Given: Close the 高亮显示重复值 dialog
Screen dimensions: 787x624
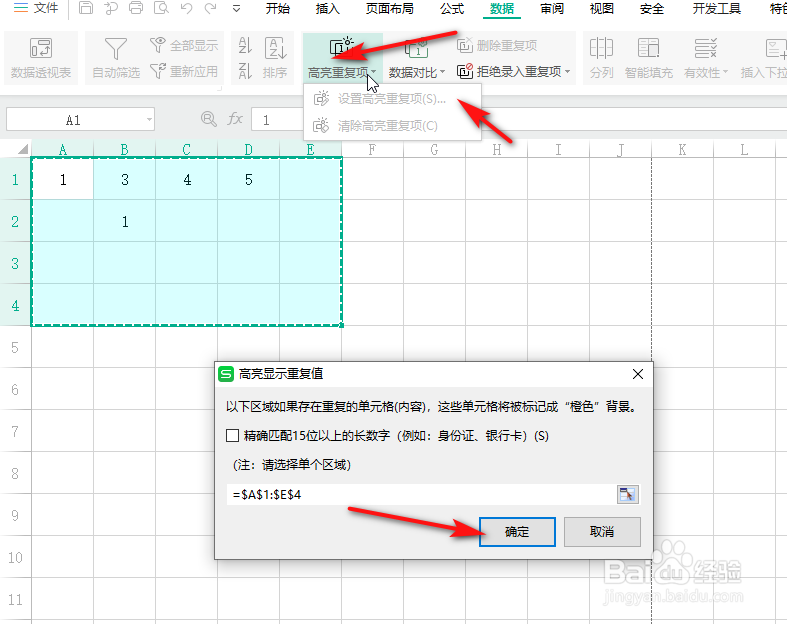Looking at the screenshot, I should click(x=637, y=374).
